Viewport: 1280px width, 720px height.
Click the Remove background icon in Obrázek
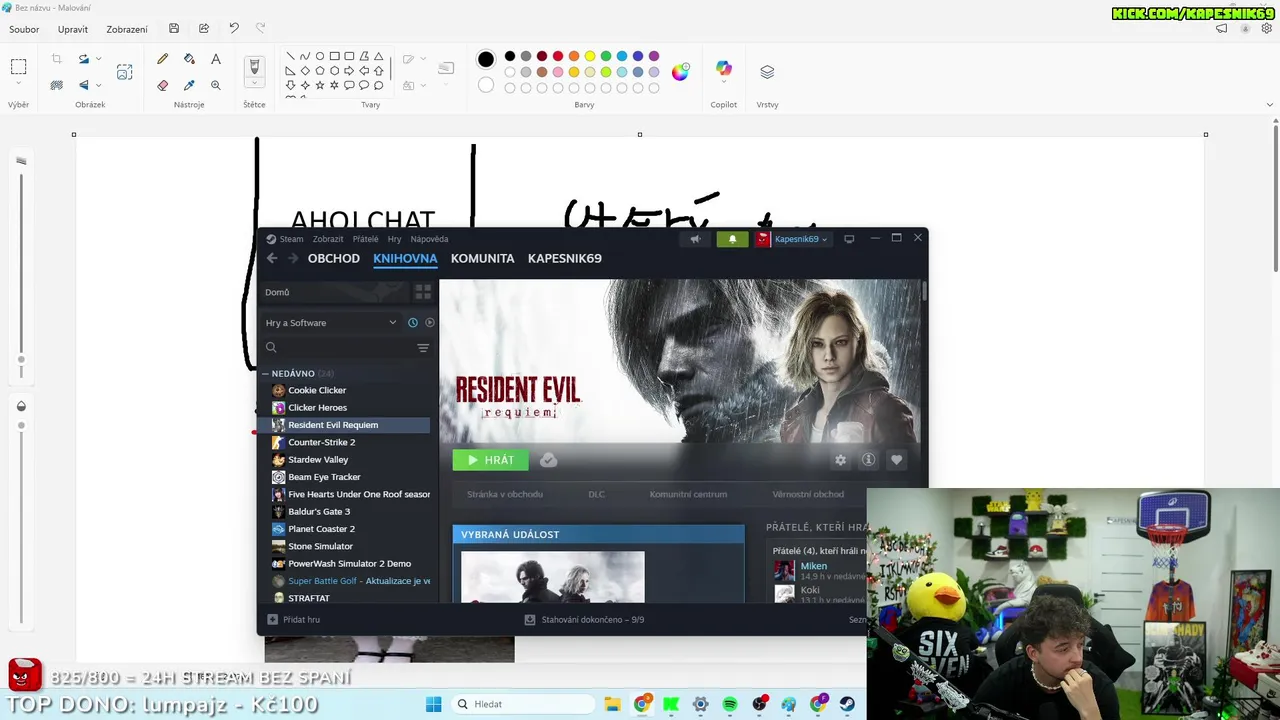point(57,85)
